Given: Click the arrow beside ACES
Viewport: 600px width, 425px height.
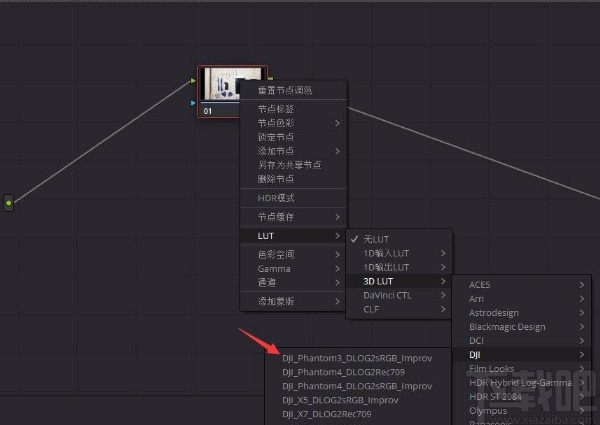Looking at the screenshot, I should click(582, 285).
